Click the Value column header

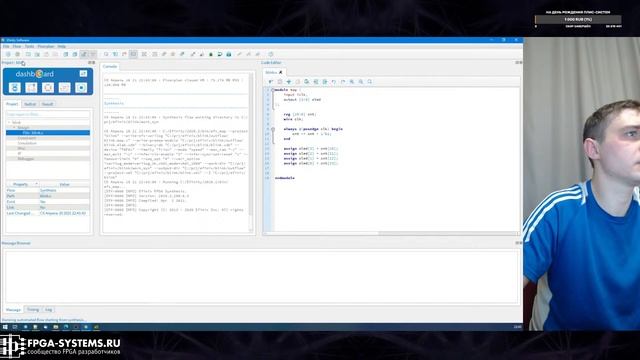[64, 184]
